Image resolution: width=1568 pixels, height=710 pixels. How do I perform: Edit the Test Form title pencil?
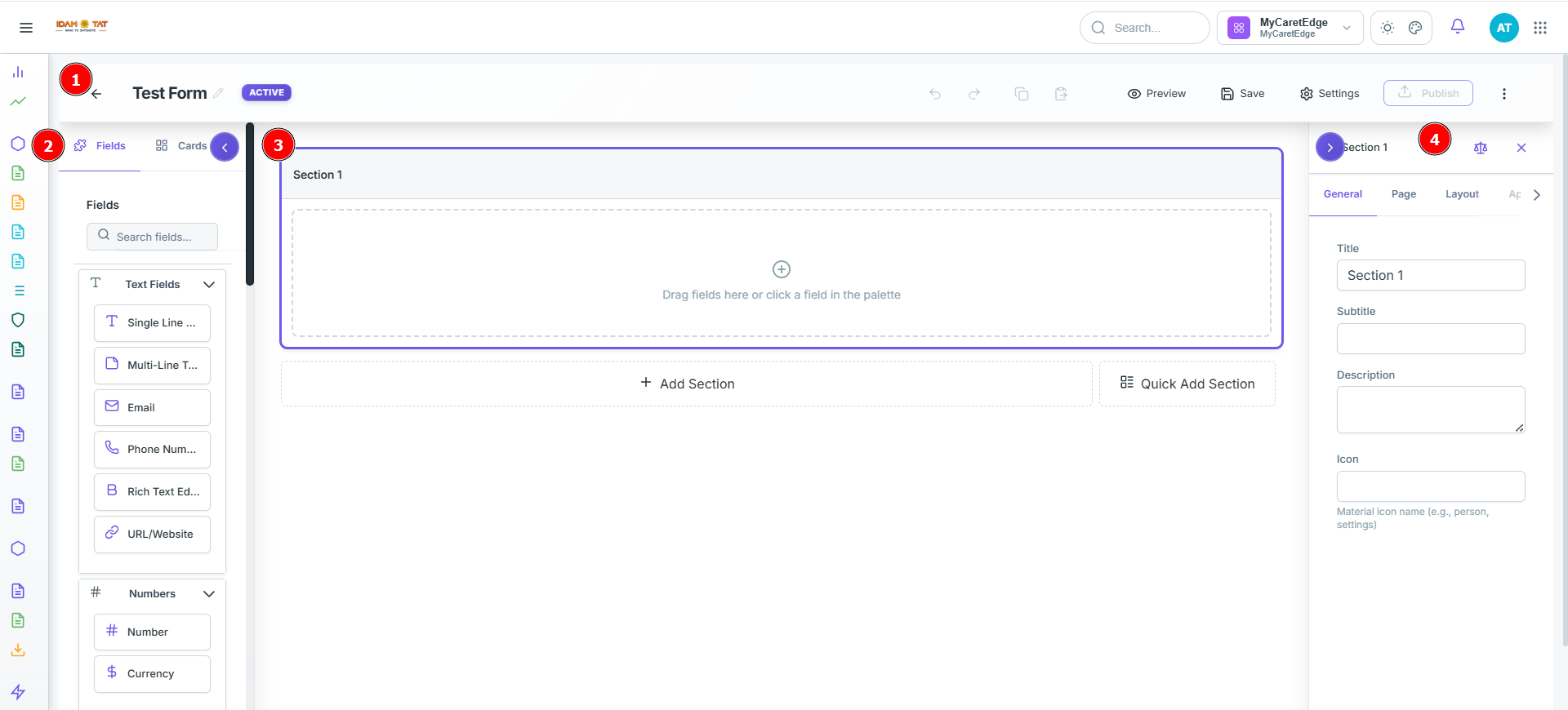click(x=218, y=93)
